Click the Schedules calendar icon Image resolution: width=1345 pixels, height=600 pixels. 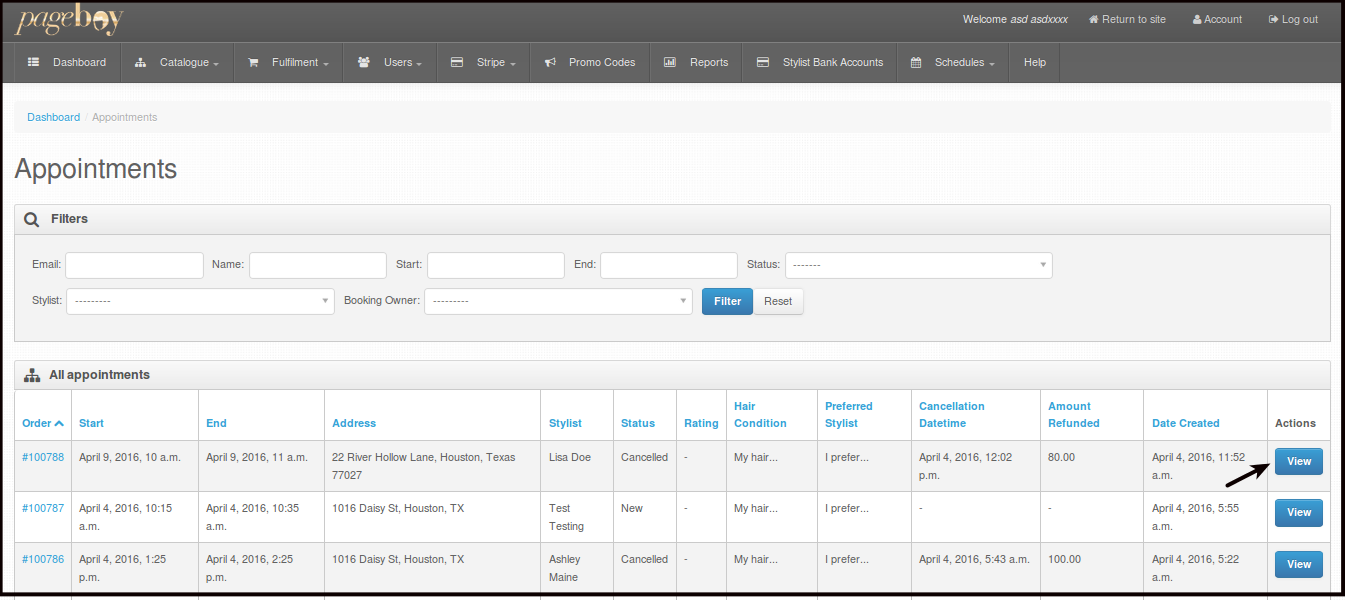[x=916, y=62]
